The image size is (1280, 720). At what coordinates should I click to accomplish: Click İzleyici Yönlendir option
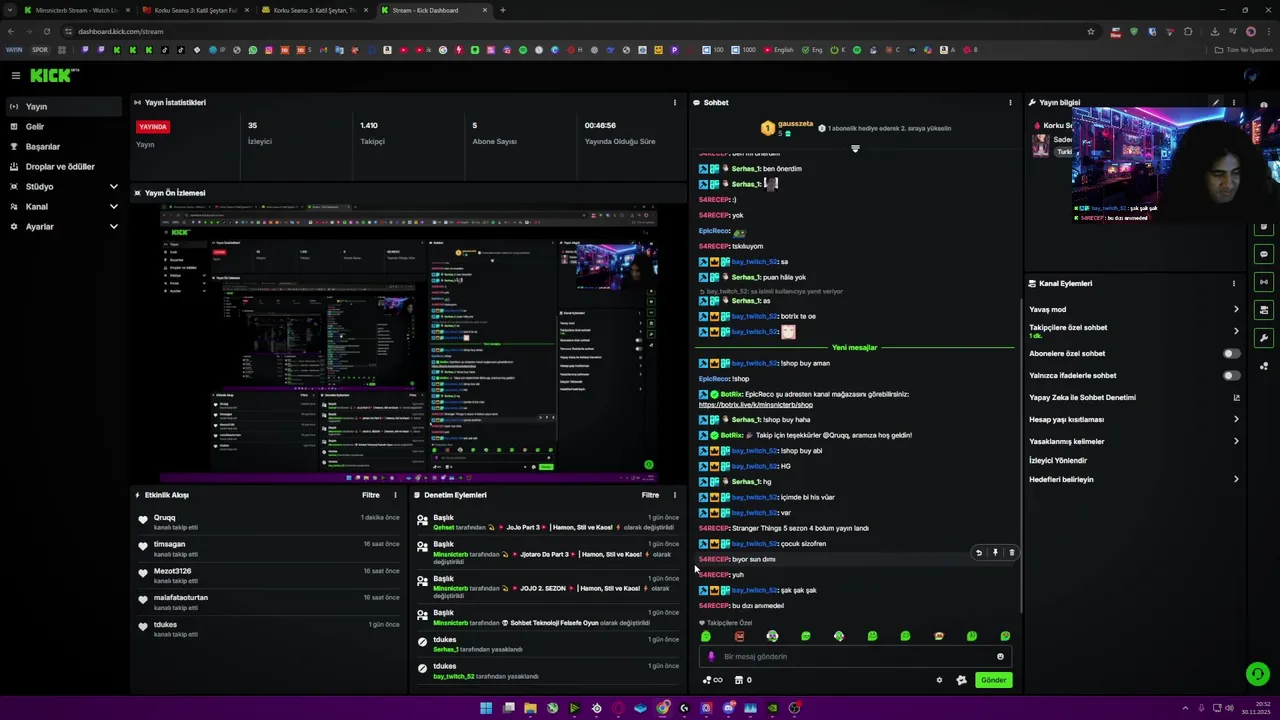point(1058,460)
